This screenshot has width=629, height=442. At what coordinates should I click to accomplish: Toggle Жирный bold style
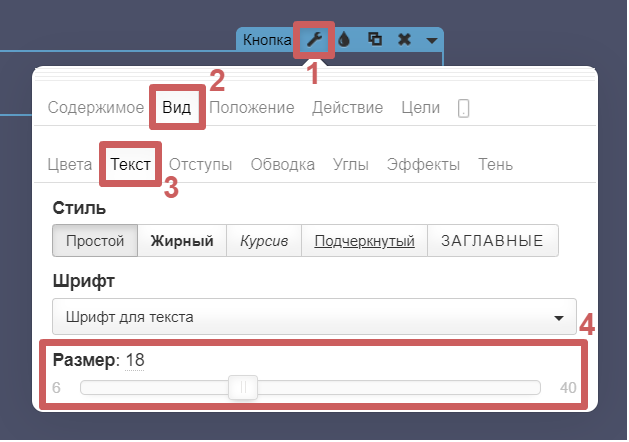(182, 241)
